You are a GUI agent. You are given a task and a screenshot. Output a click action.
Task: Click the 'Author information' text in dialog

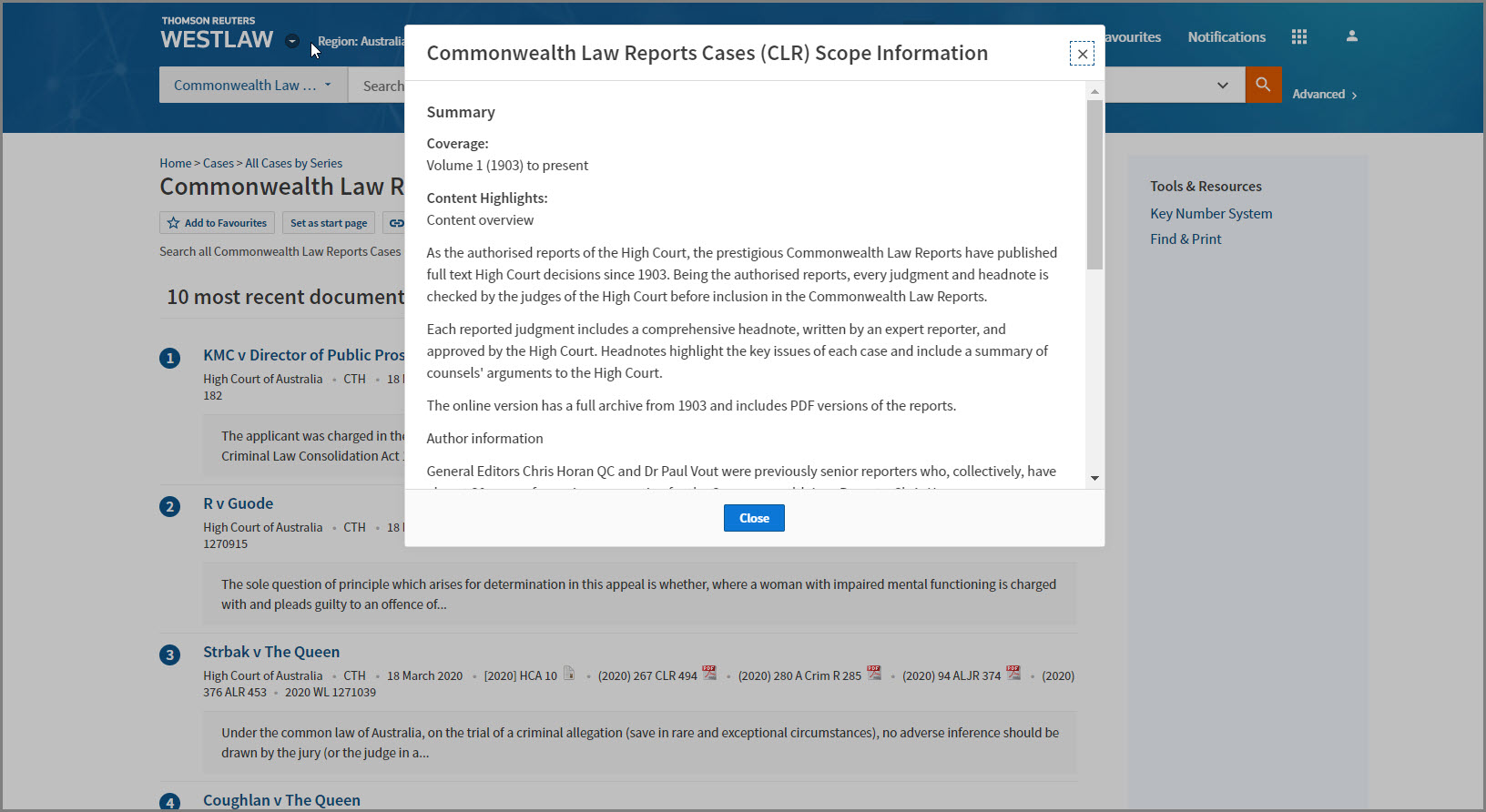484,439
